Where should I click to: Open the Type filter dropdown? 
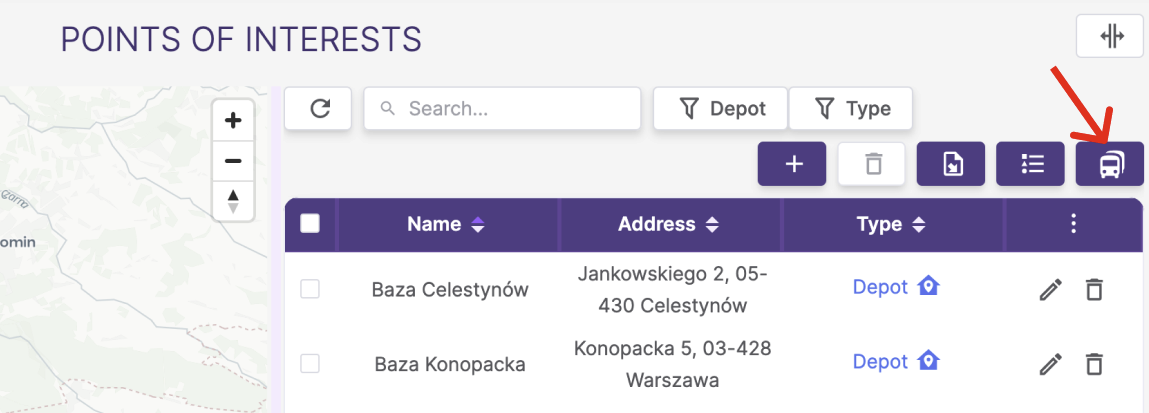tap(851, 109)
